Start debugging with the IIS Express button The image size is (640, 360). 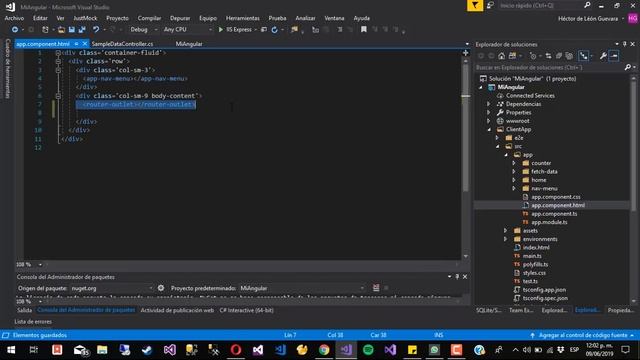click(x=235, y=29)
